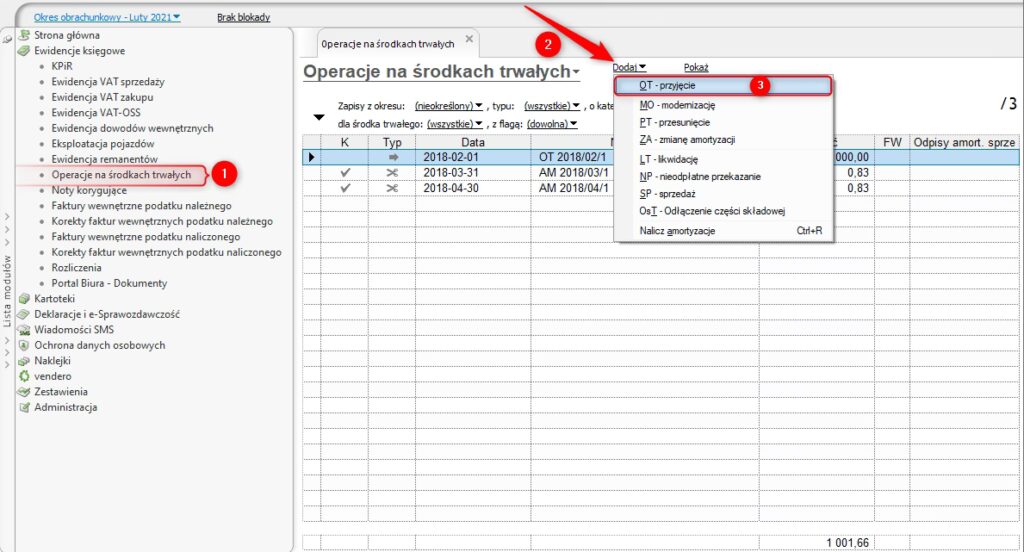
Task: Close the Operacje na środkach trwałych tab
Action: click(470, 39)
